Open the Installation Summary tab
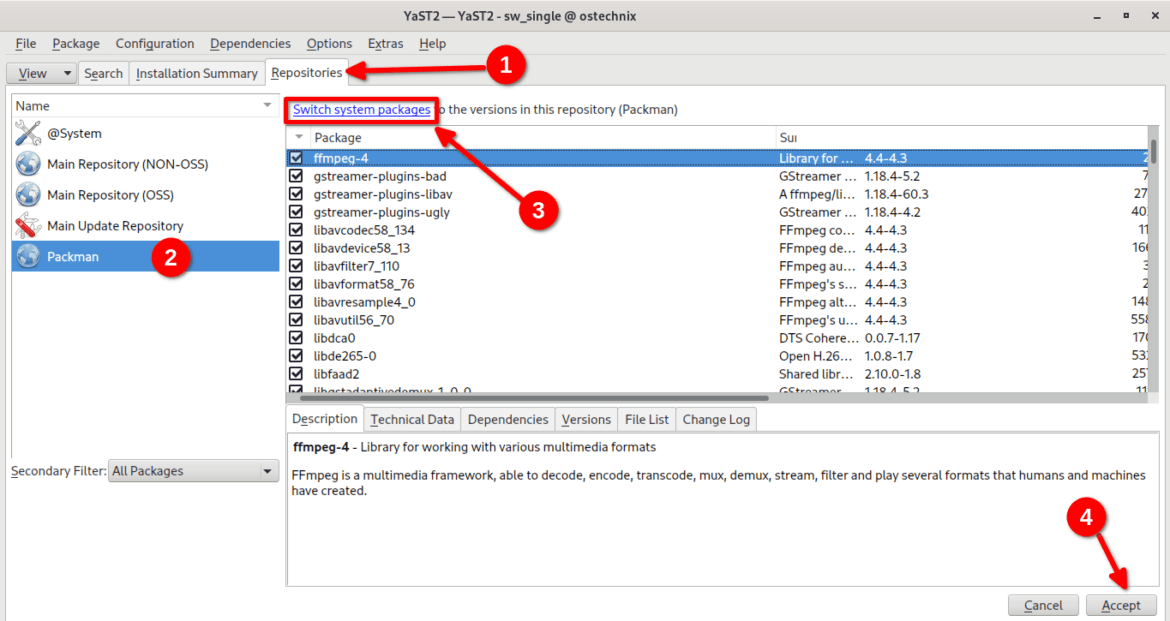1170x621 pixels. (196, 73)
